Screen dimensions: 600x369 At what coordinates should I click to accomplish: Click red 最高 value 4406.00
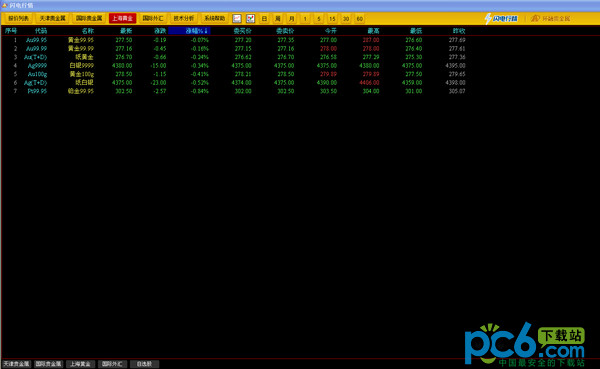pyautogui.click(x=369, y=83)
